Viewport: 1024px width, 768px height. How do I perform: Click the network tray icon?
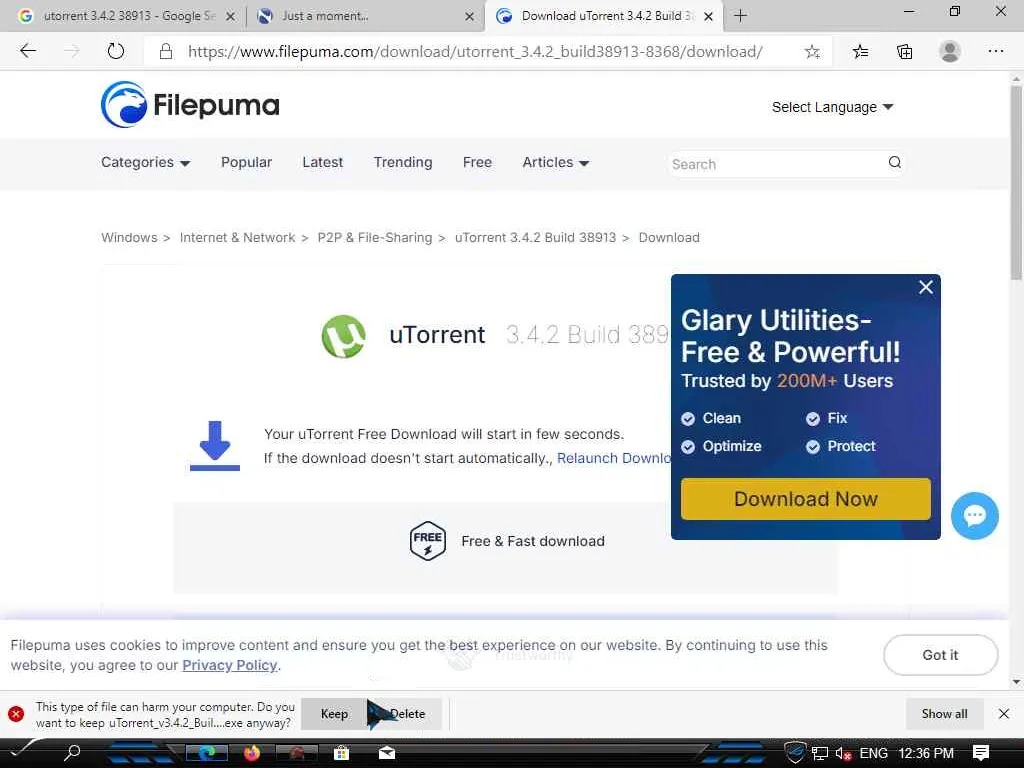820,754
